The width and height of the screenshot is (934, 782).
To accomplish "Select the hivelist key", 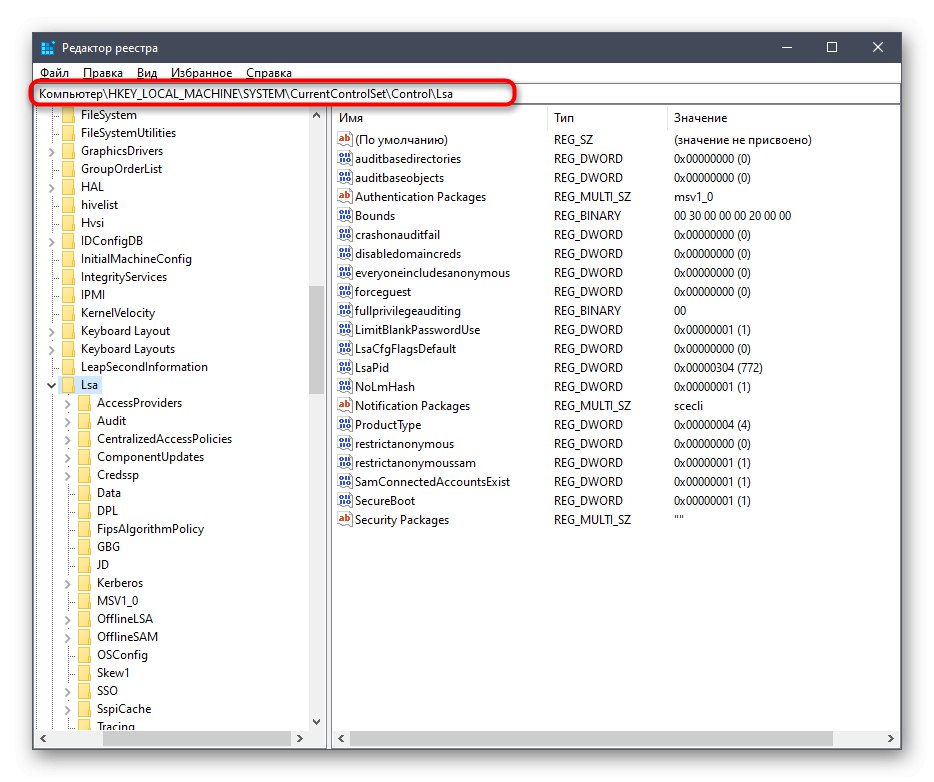I will (99, 204).
